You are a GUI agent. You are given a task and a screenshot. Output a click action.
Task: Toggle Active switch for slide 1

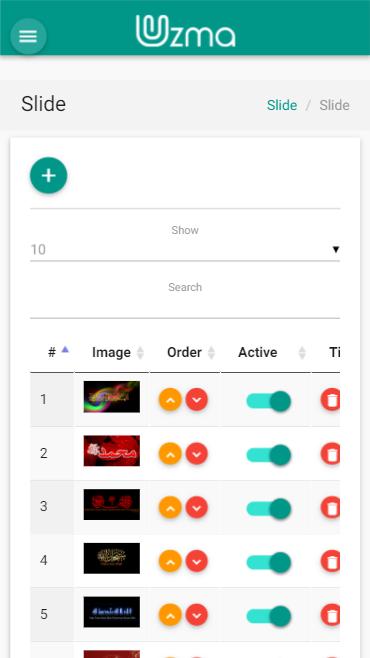[268, 401]
